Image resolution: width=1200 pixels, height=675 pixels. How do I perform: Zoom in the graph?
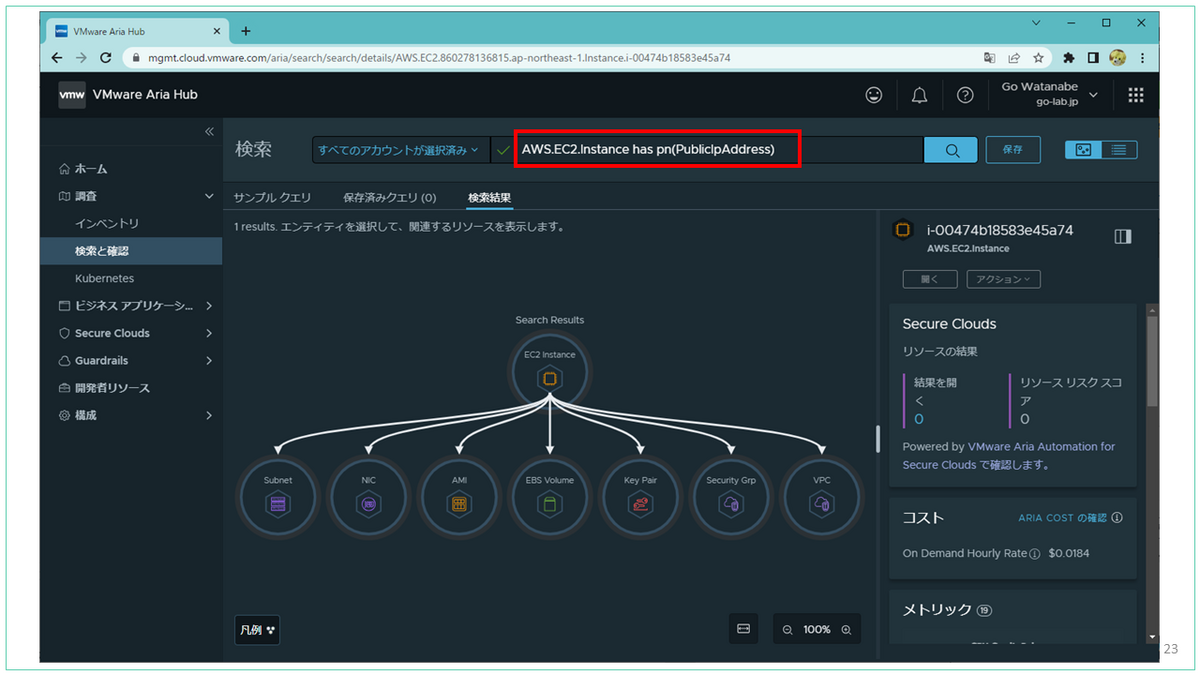click(x=846, y=630)
